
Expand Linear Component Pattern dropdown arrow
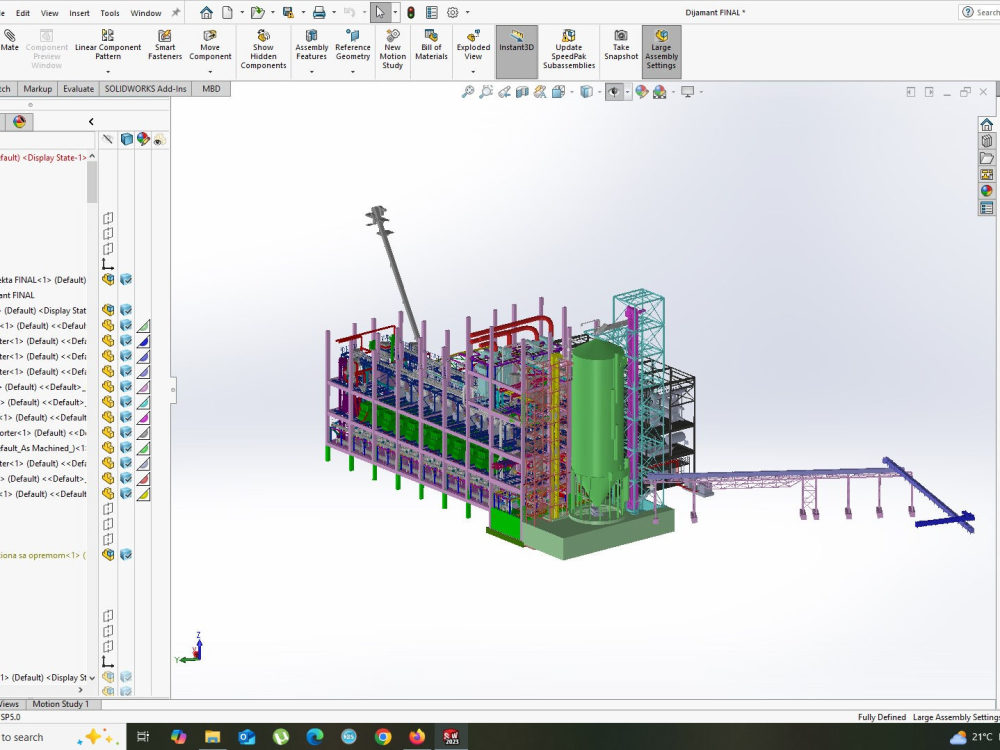click(x=108, y=72)
